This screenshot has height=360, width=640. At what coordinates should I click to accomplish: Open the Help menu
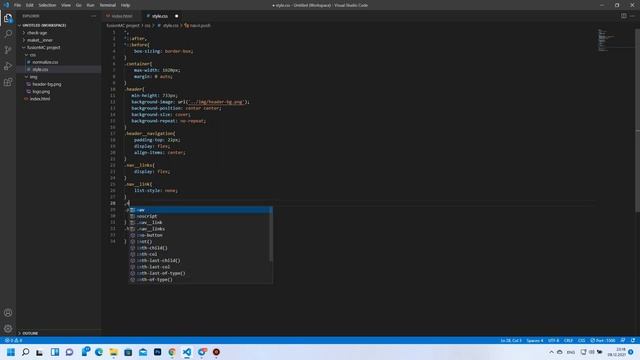[x=125, y=5]
